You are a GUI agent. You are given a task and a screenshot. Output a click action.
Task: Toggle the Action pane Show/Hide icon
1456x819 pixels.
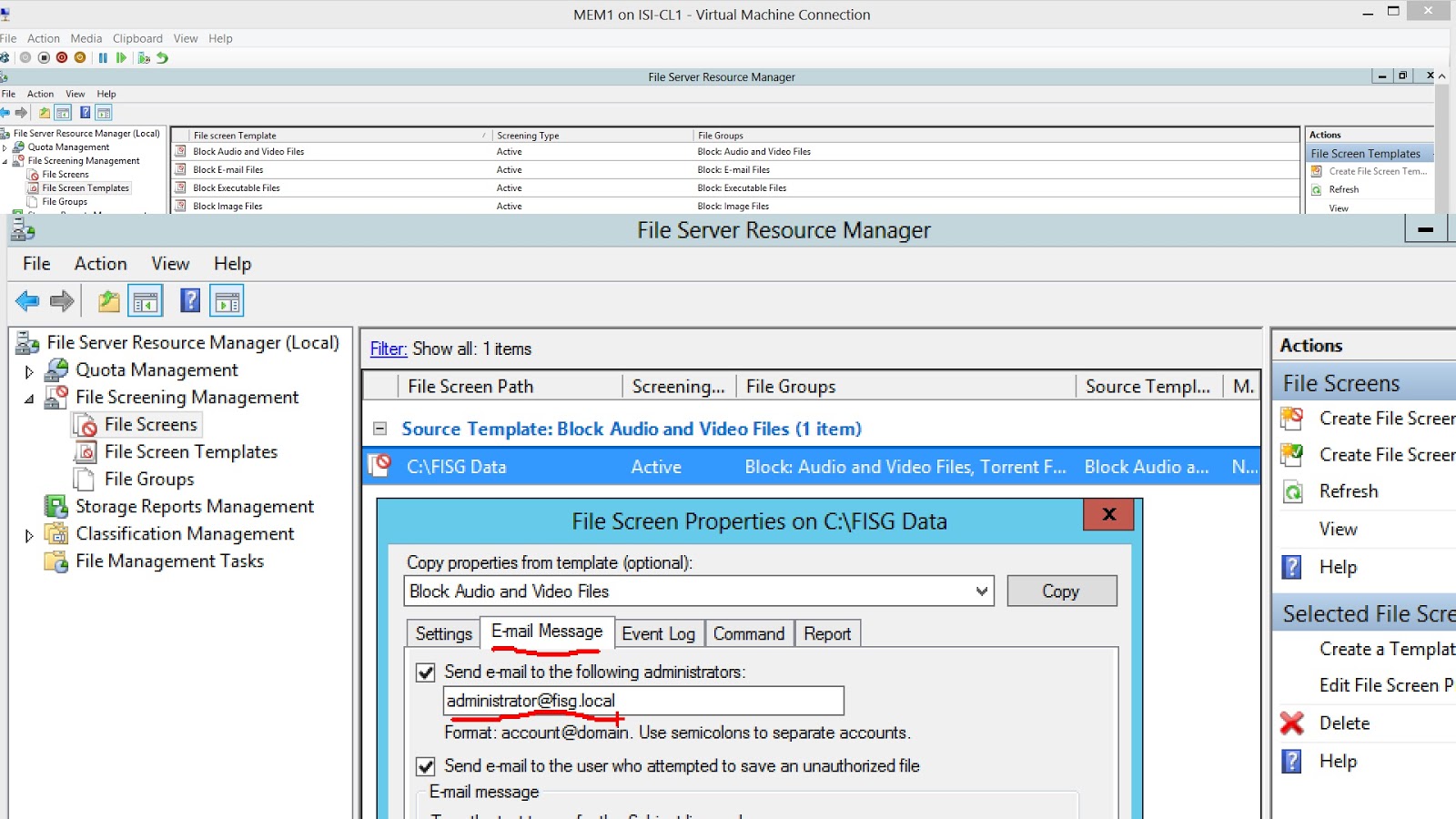click(x=227, y=300)
